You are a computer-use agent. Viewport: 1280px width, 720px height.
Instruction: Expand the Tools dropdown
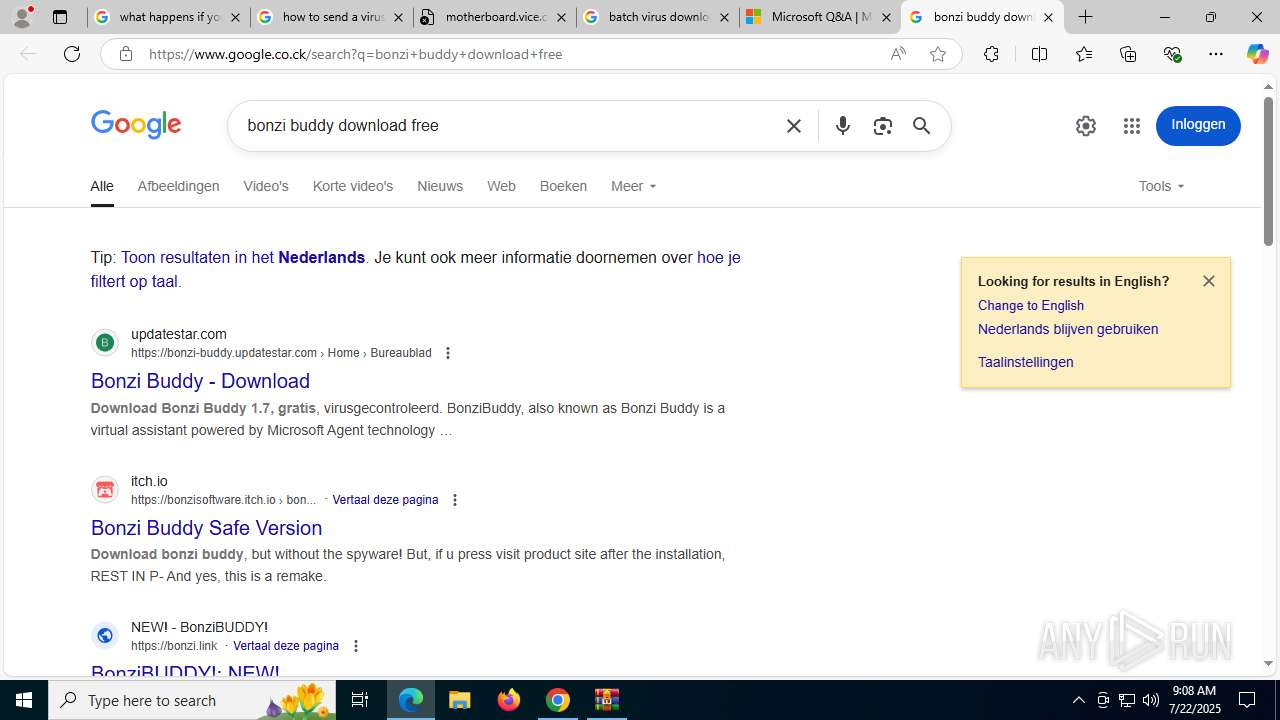[x=1161, y=186]
